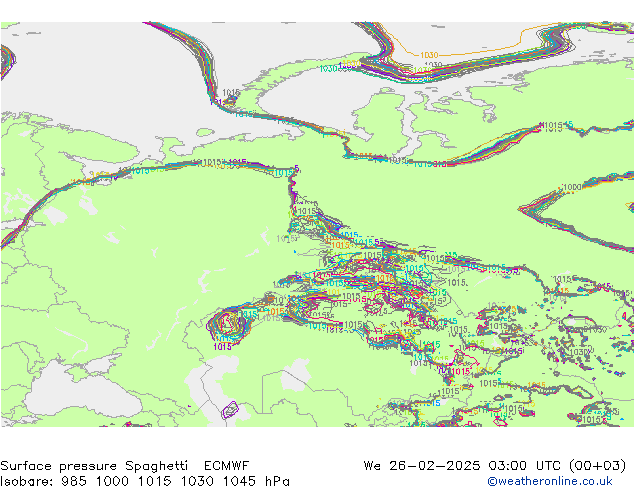Click the spaghetti pressure map image
634x490 pixels.
coord(317,224)
